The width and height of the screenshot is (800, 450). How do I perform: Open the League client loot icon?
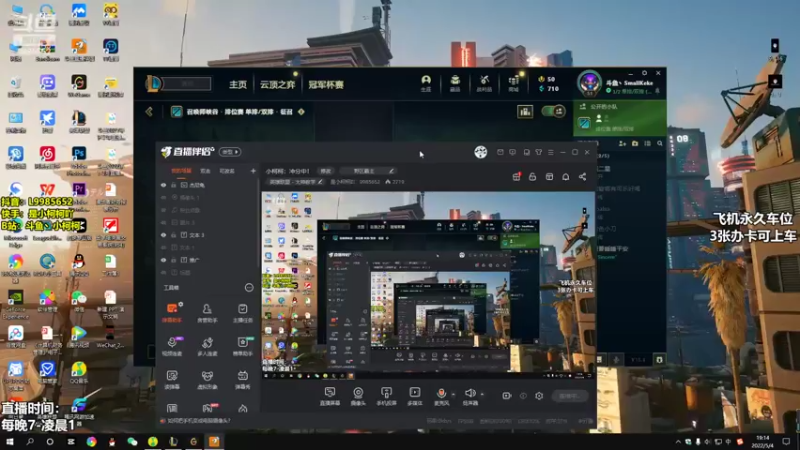(484, 83)
